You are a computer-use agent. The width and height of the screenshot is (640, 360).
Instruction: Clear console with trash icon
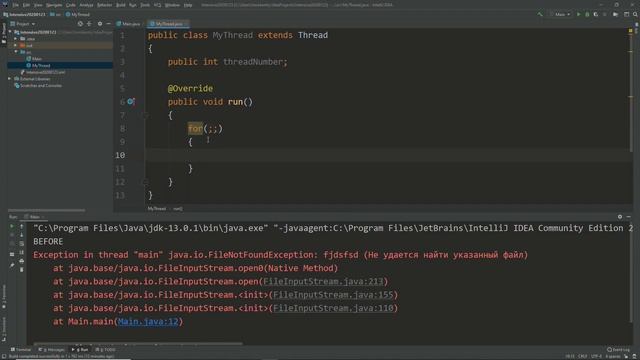point(22,269)
